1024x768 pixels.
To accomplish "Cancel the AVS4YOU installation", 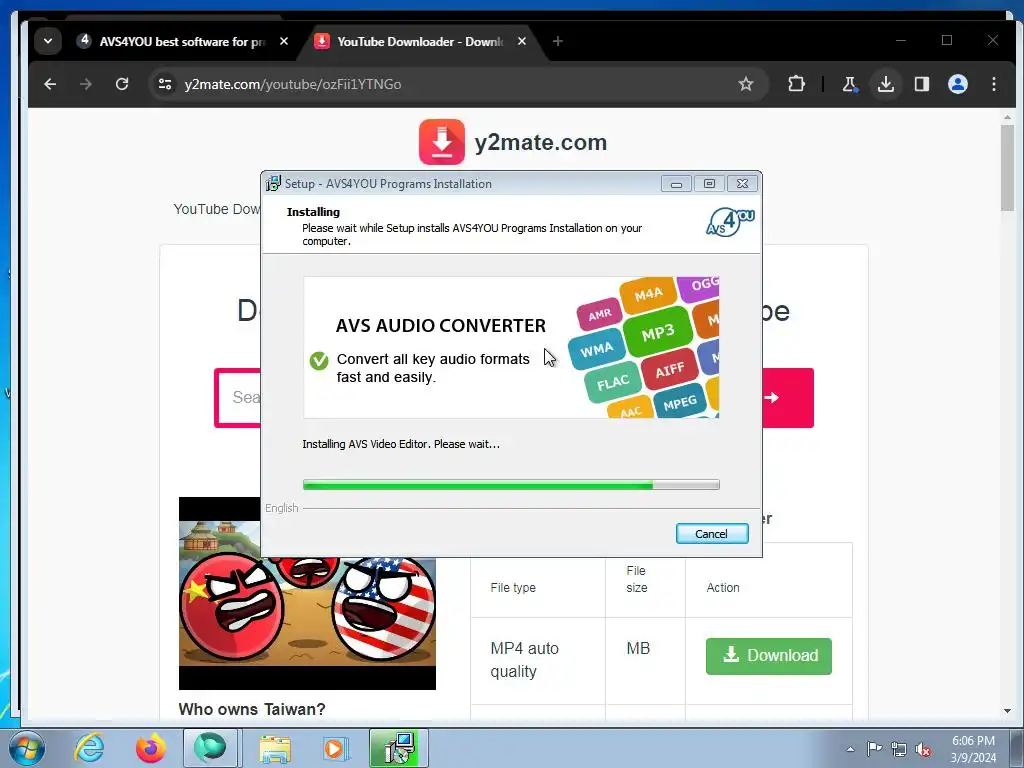I will tap(712, 534).
